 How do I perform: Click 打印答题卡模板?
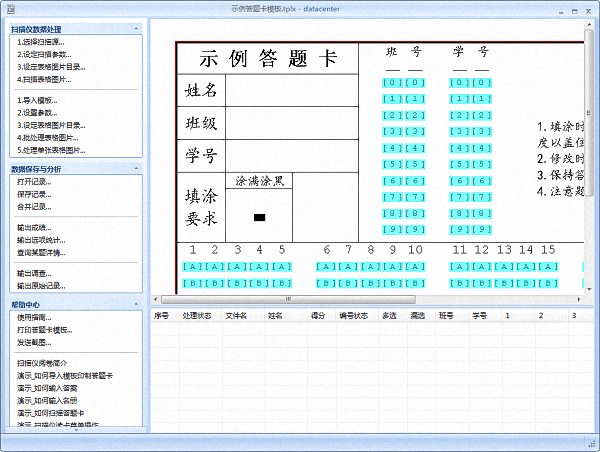point(44,329)
